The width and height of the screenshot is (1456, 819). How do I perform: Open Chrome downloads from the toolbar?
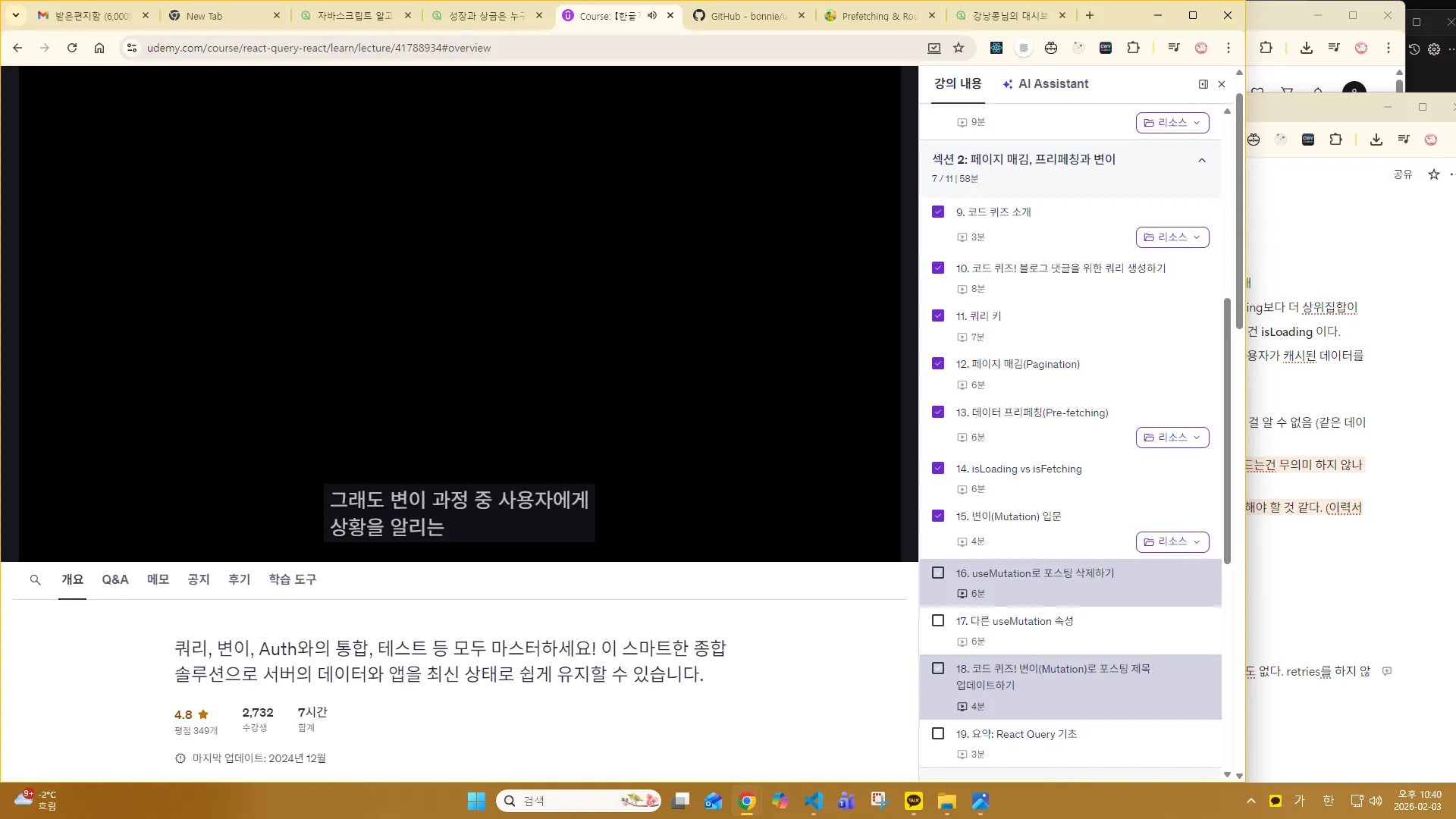1307,48
